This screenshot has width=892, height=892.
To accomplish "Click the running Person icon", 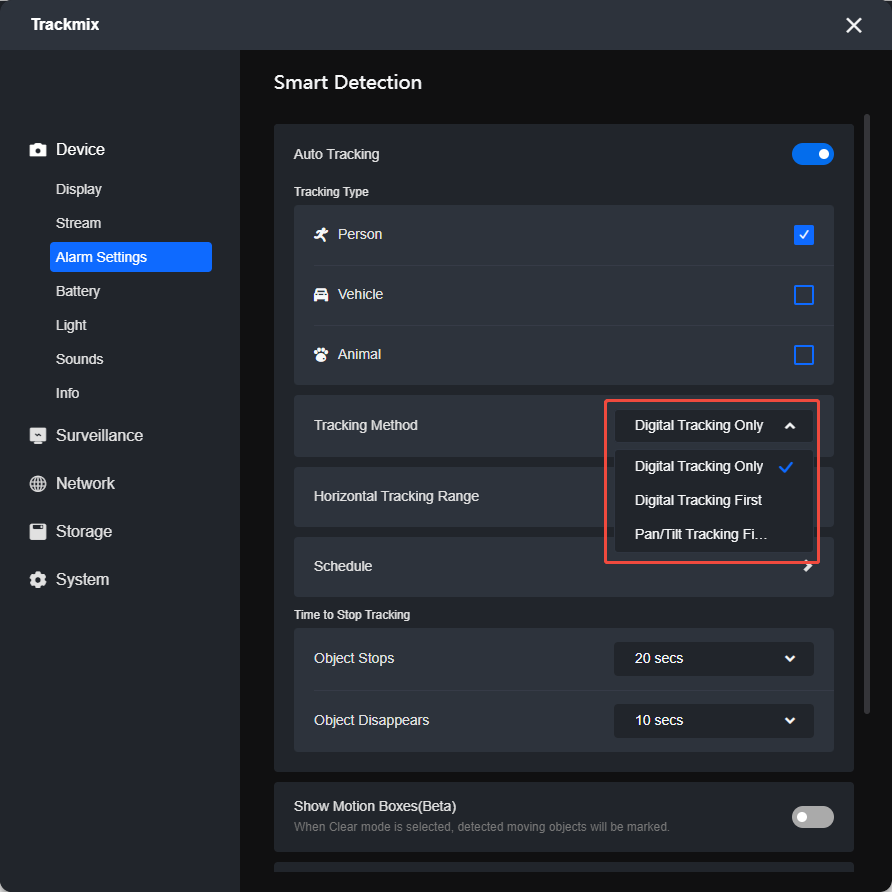I will click(321, 234).
